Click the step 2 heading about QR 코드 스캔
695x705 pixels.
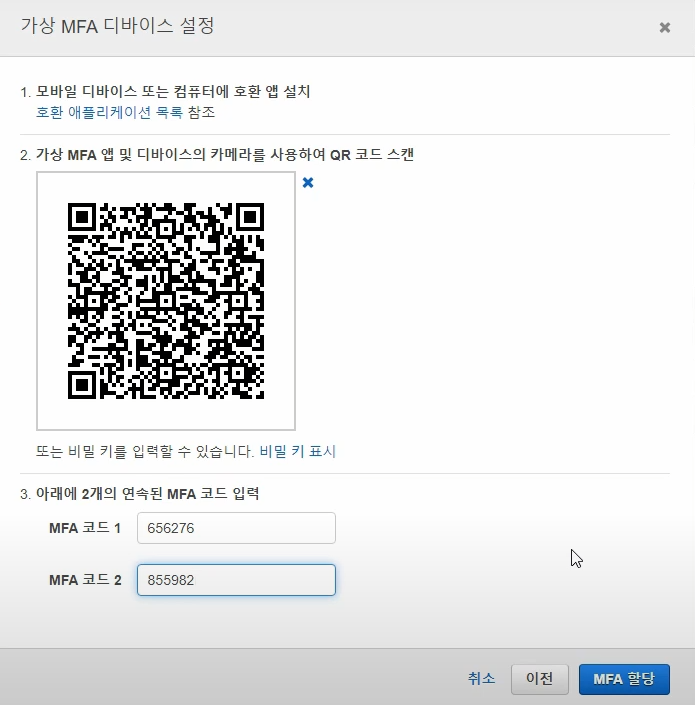point(225,155)
